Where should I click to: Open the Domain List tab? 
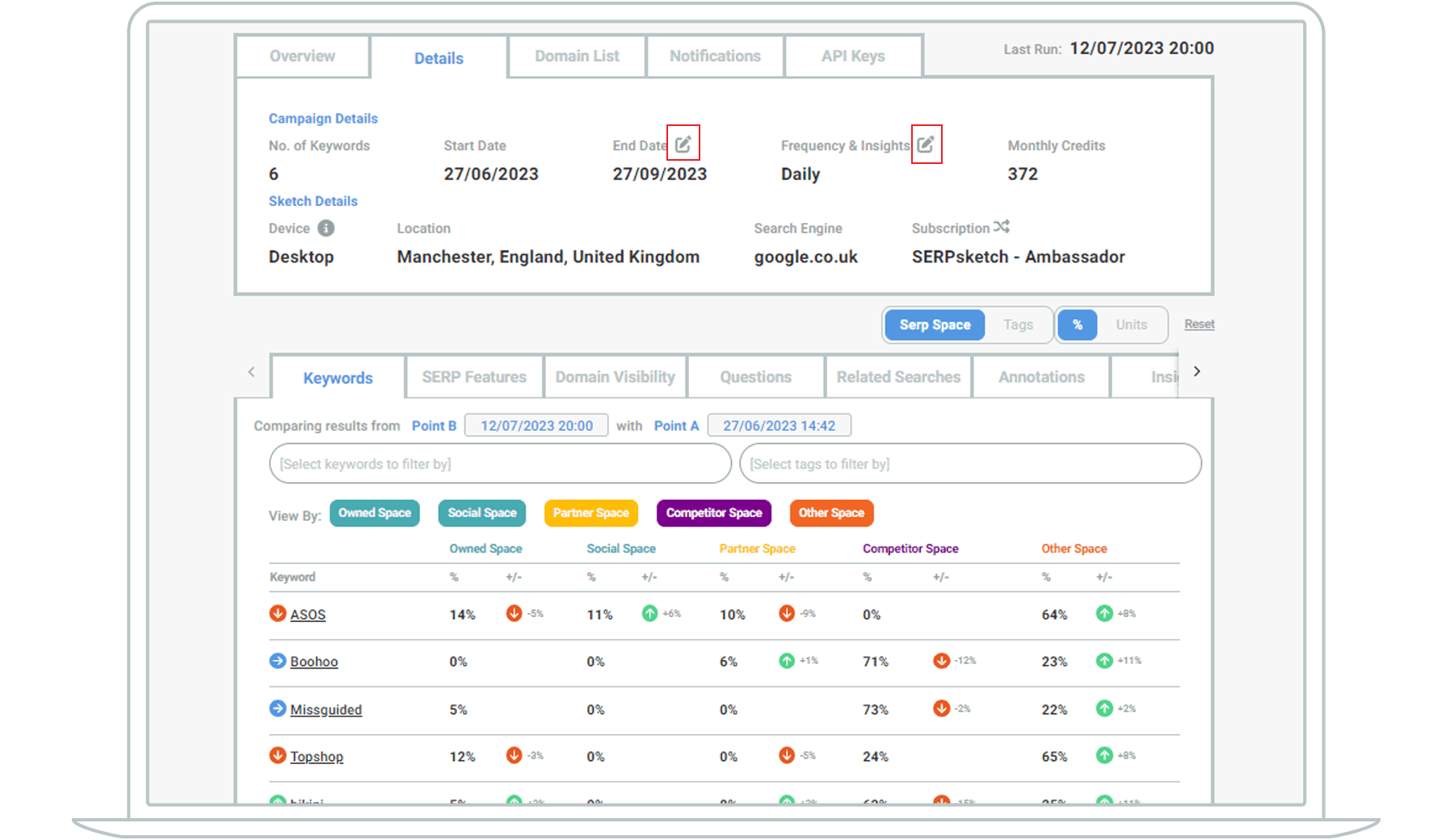(577, 56)
